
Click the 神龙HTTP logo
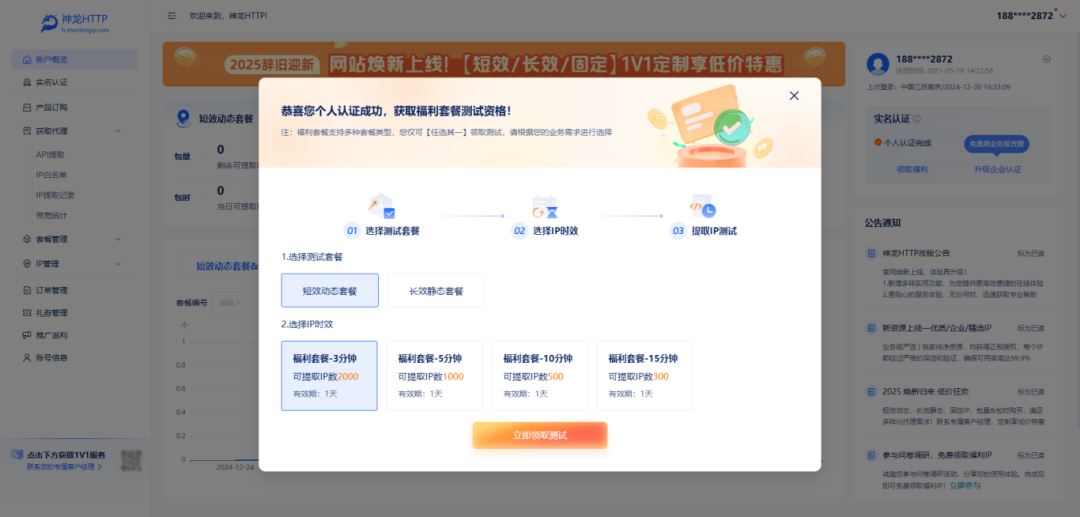(74, 22)
